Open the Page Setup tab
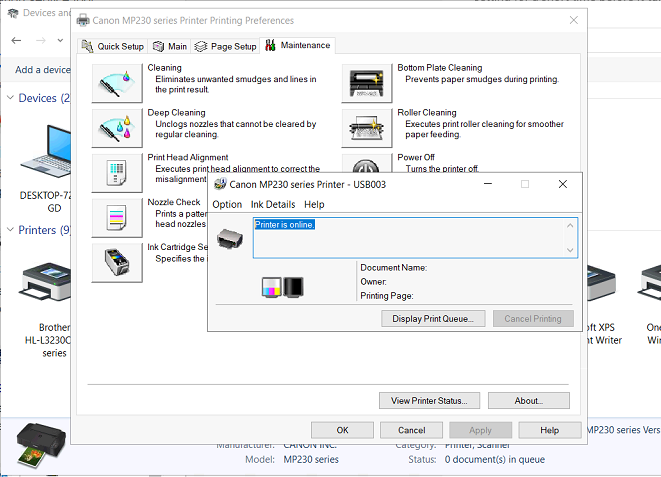 click(x=226, y=46)
